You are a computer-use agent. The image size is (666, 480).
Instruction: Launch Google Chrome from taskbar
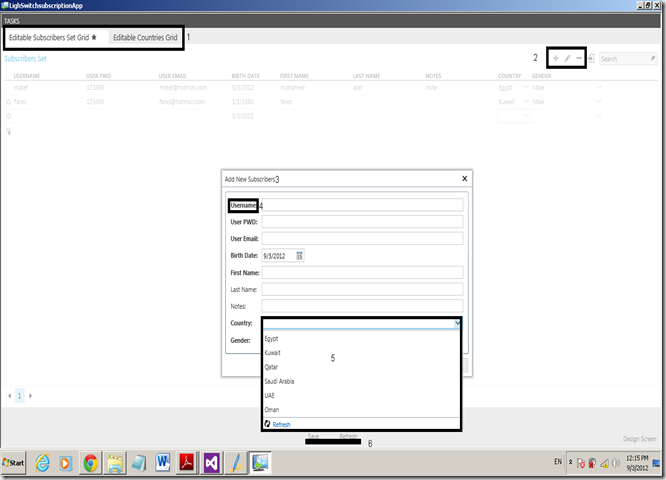tap(90, 463)
